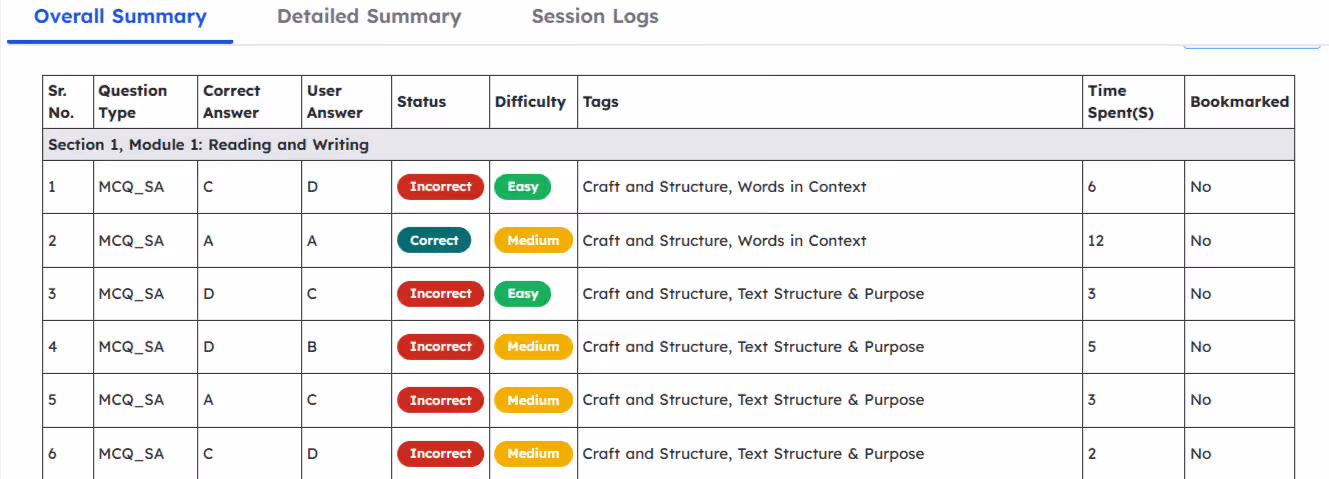
Task: Click the Bookmarked column header
Action: pyautogui.click(x=1239, y=102)
